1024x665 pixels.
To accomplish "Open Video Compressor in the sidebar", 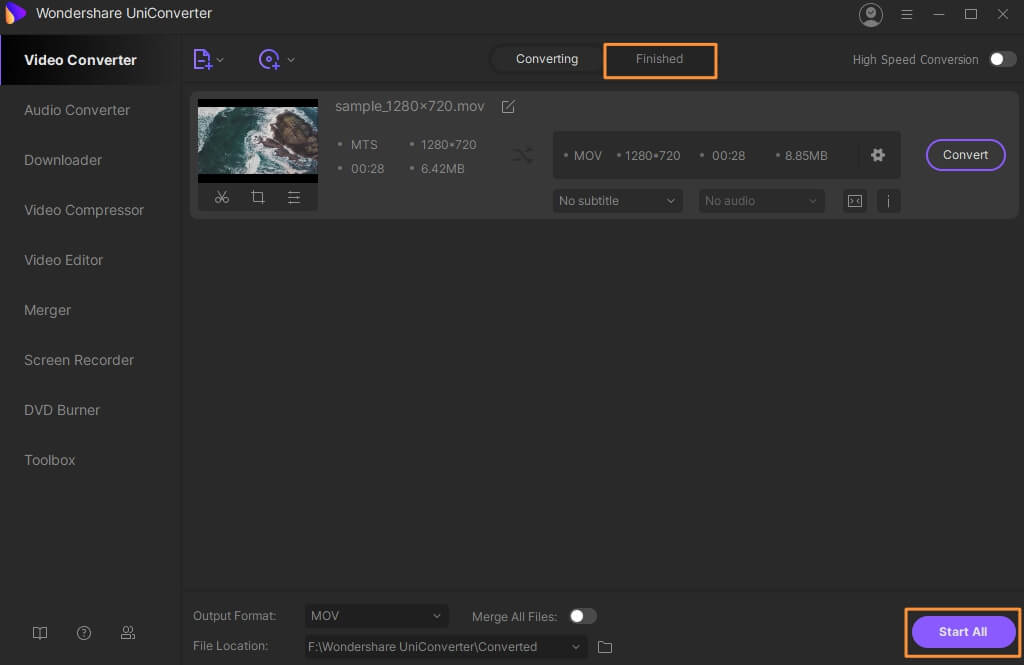I will (84, 210).
